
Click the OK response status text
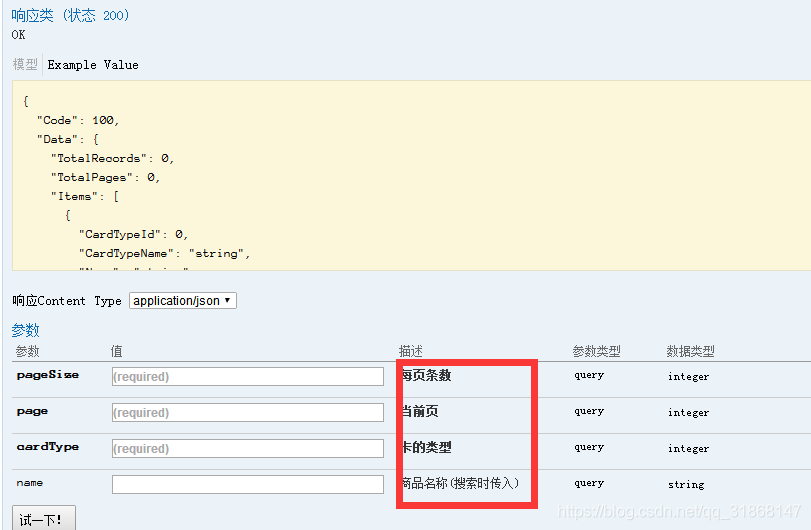19,35
